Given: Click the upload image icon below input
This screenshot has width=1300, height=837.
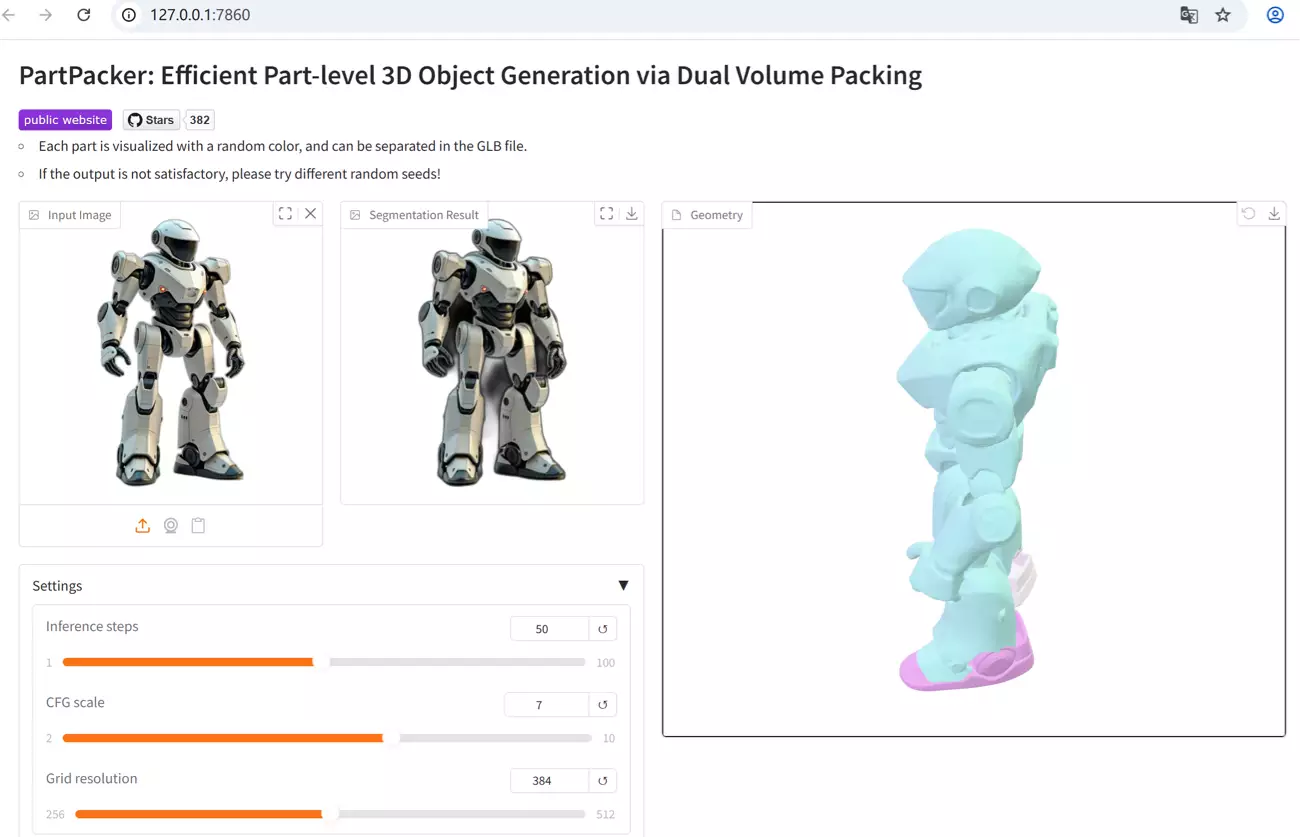Looking at the screenshot, I should pyautogui.click(x=143, y=526).
